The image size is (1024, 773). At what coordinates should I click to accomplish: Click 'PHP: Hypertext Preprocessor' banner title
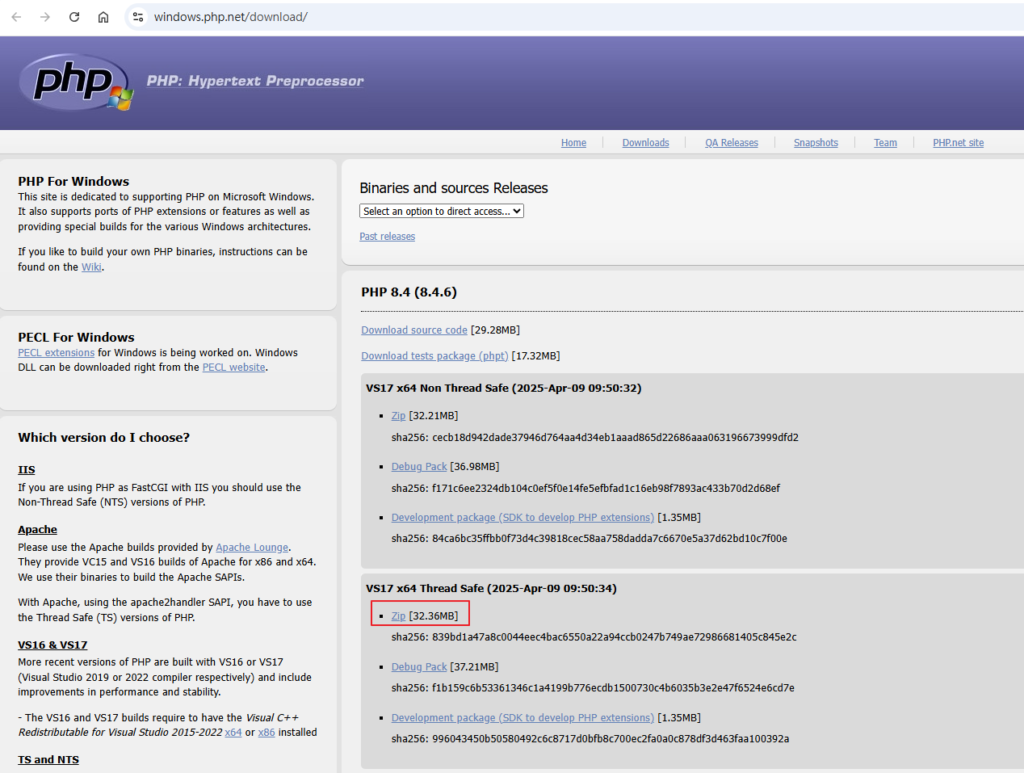pyautogui.click(x=255, y=81)
